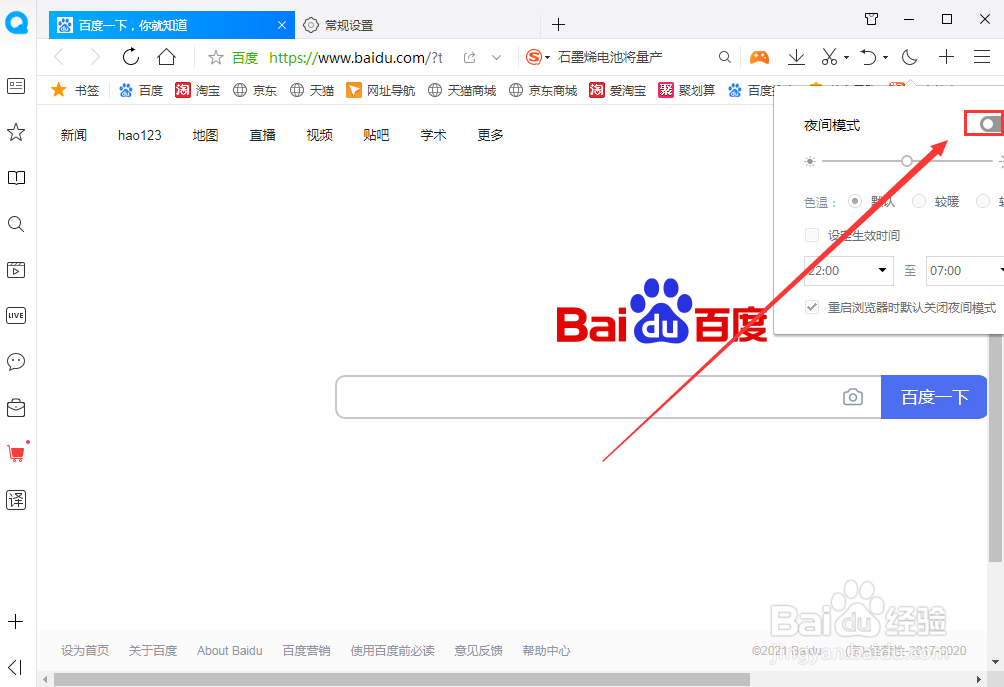The height and width of the screenshot is (687, 1004).
Task: Open downloads icon in toolbar
Action: [796, 57]
